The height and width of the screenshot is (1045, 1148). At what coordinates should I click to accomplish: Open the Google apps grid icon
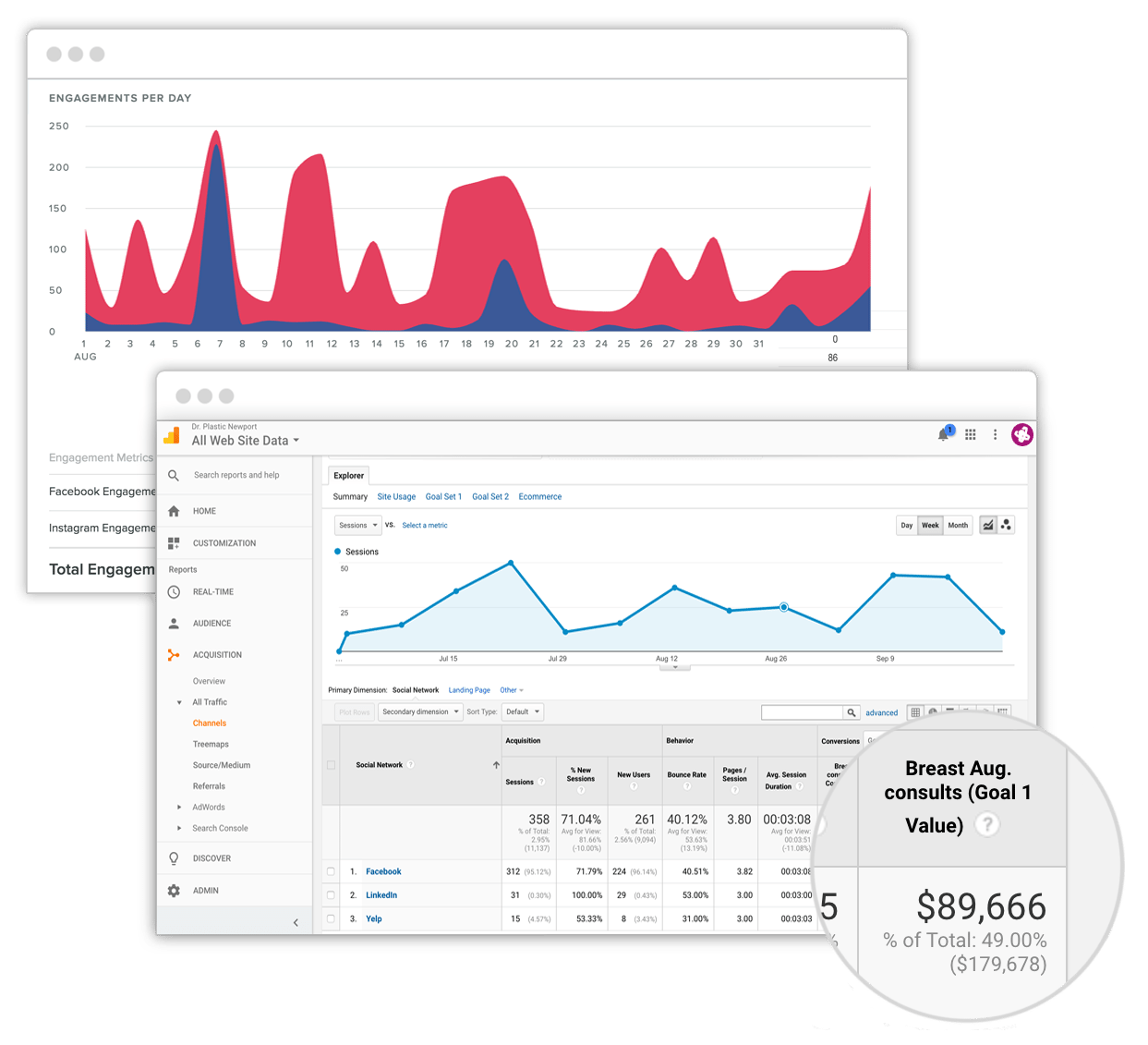pyautogui.click(x=971, y=434)
